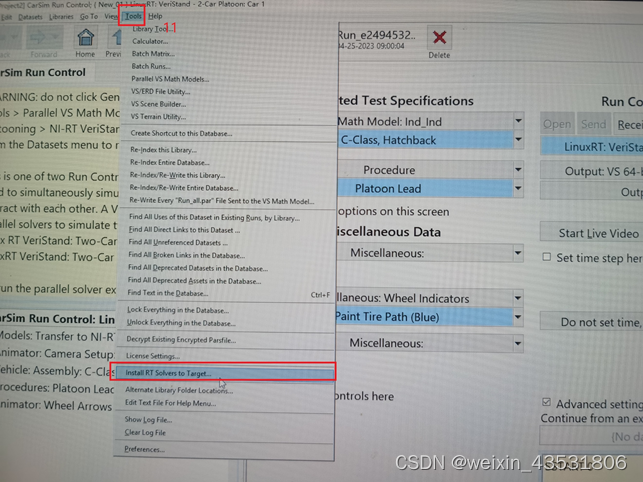Viewport: 643px width, 482px height.
Task: Select Find All Direct Links to this Dataset
Action: pyautogui.click(x=184, y=230)
